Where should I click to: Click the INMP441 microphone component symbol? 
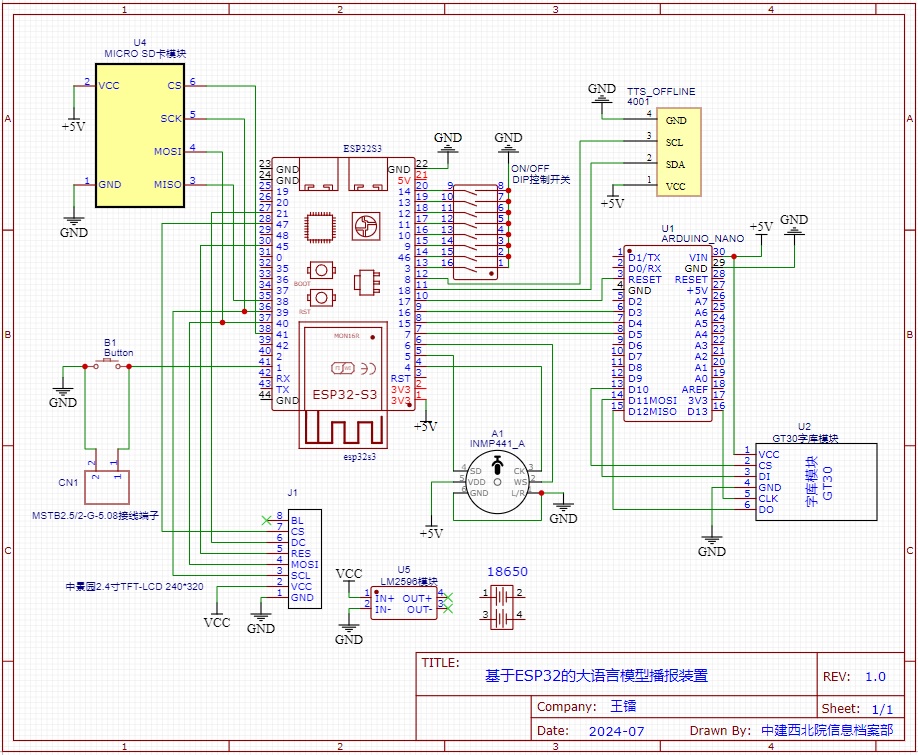click(x=498, y=482)
